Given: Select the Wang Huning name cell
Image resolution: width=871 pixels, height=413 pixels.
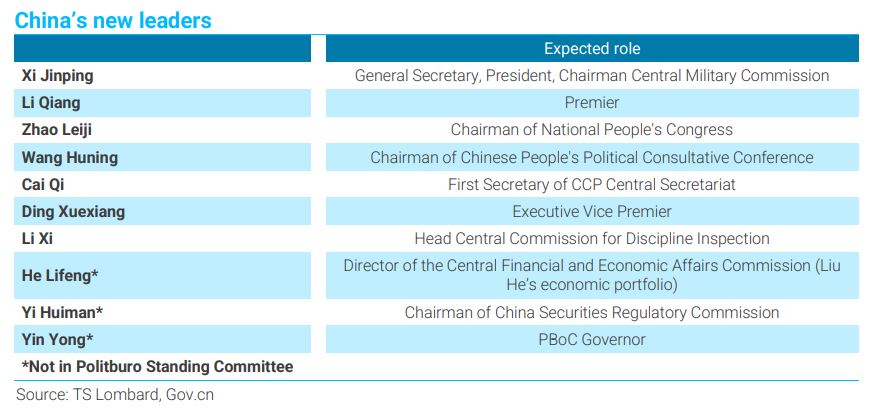Looking at the screenshot, I should [162, 157].
